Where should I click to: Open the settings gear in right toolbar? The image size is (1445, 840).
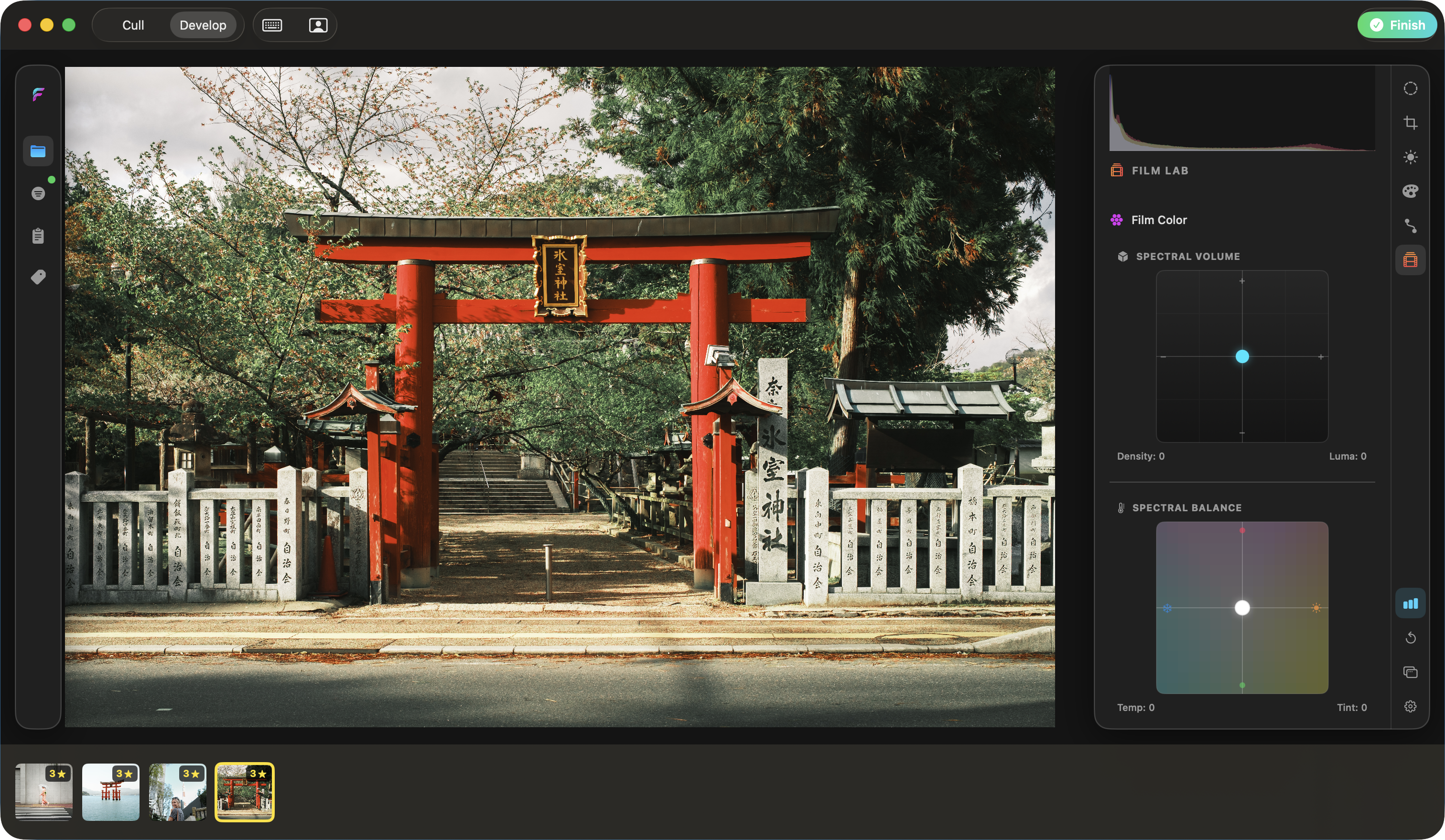[1410, 706]
